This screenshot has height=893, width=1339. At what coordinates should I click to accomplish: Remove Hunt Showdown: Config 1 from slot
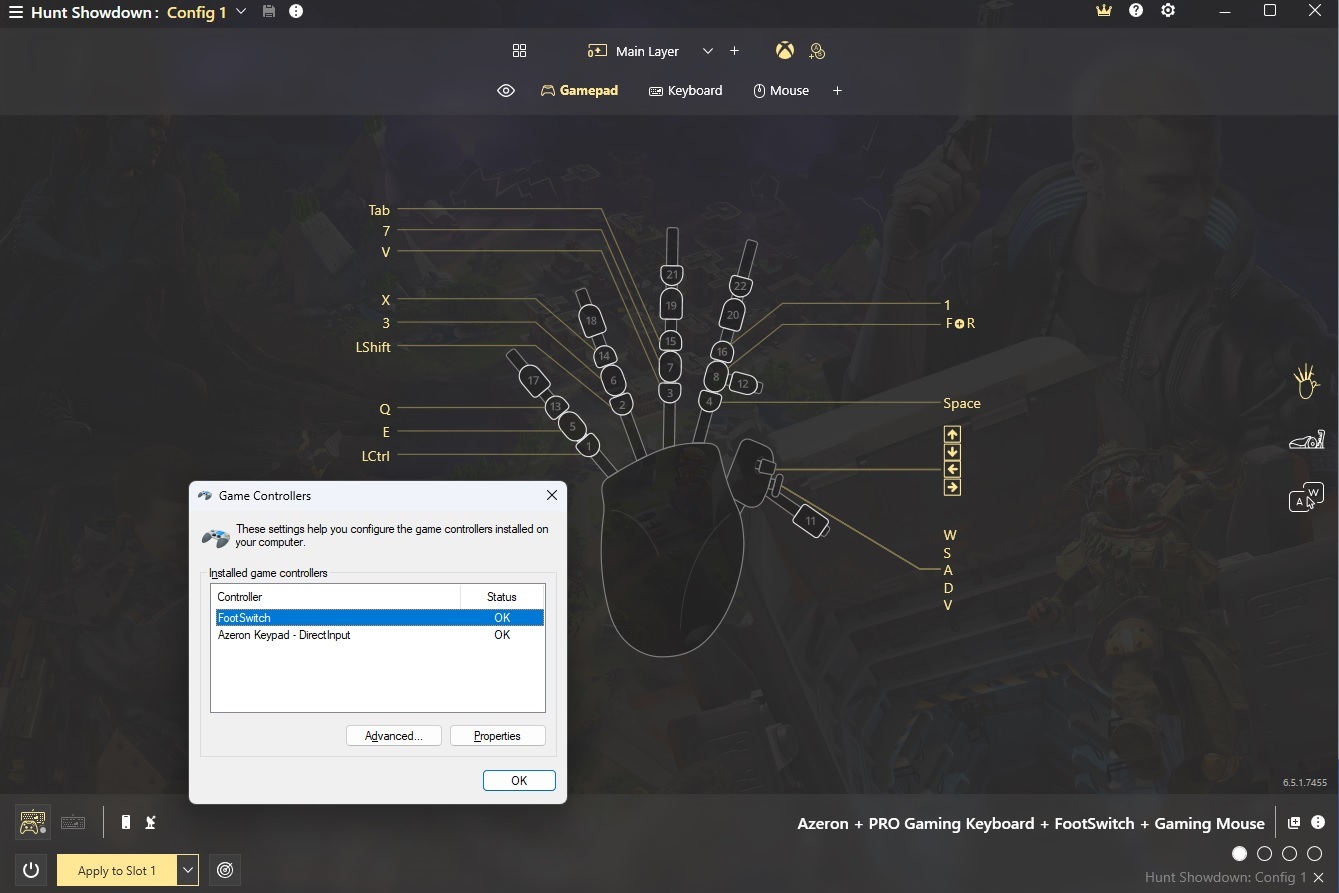tap(1319, 878)
